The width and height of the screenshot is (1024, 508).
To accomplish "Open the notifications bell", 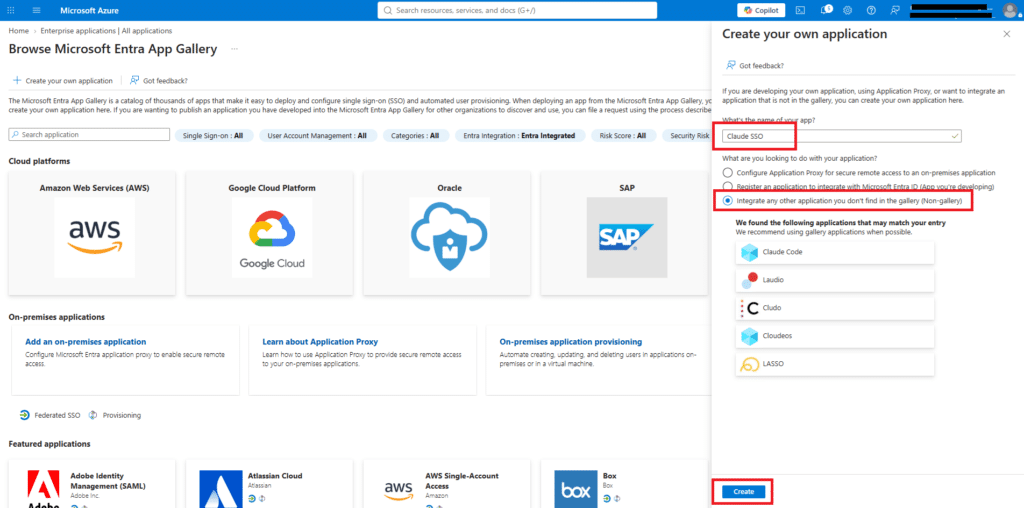I will pyautogui.click(x=825, y=10).
